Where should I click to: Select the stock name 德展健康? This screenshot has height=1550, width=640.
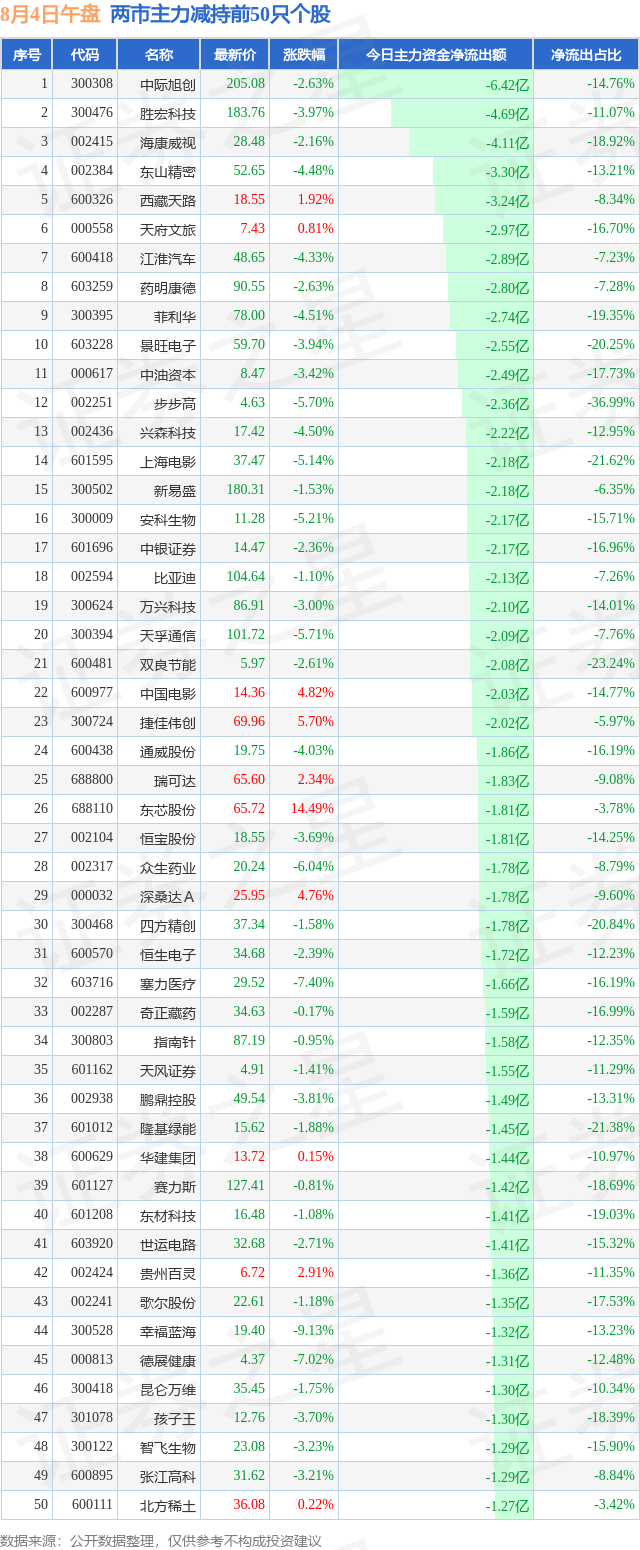tap(168, 1360)
